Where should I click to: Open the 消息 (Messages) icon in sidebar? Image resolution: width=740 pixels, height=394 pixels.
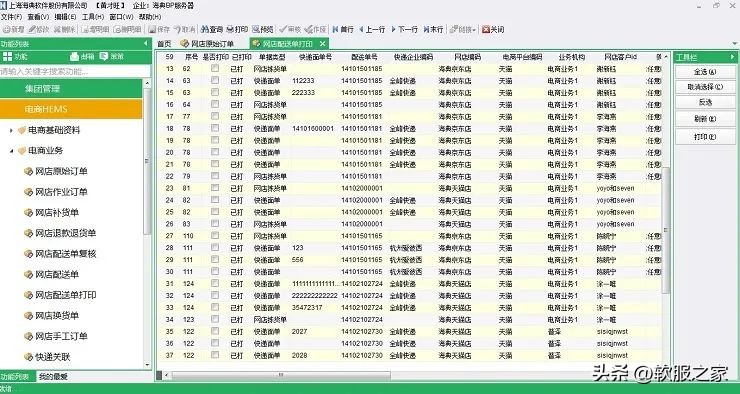(x=104, y=57)
